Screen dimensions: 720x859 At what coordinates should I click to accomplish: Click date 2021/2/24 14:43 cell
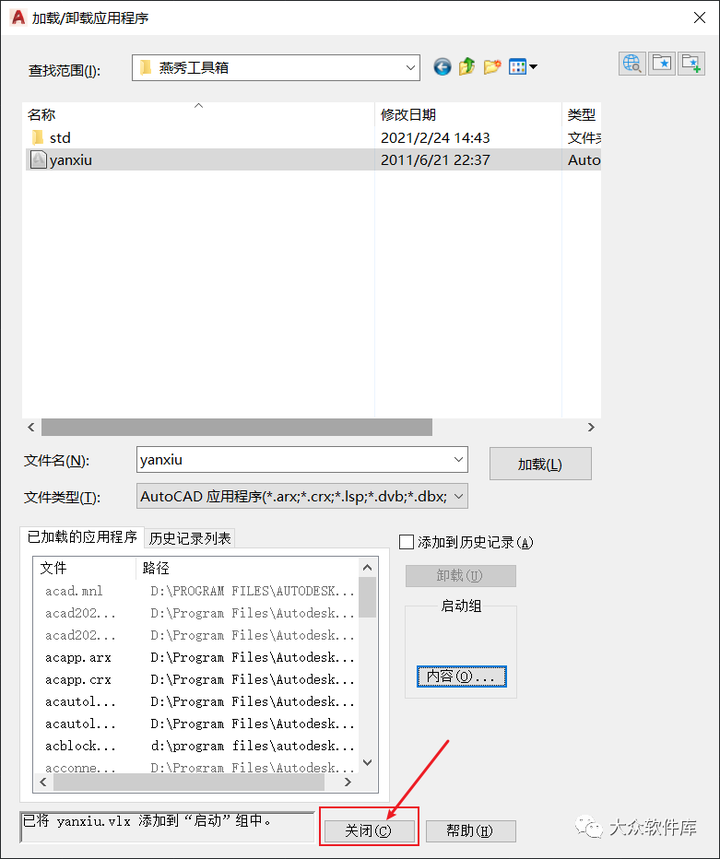[x=435, y=138]
